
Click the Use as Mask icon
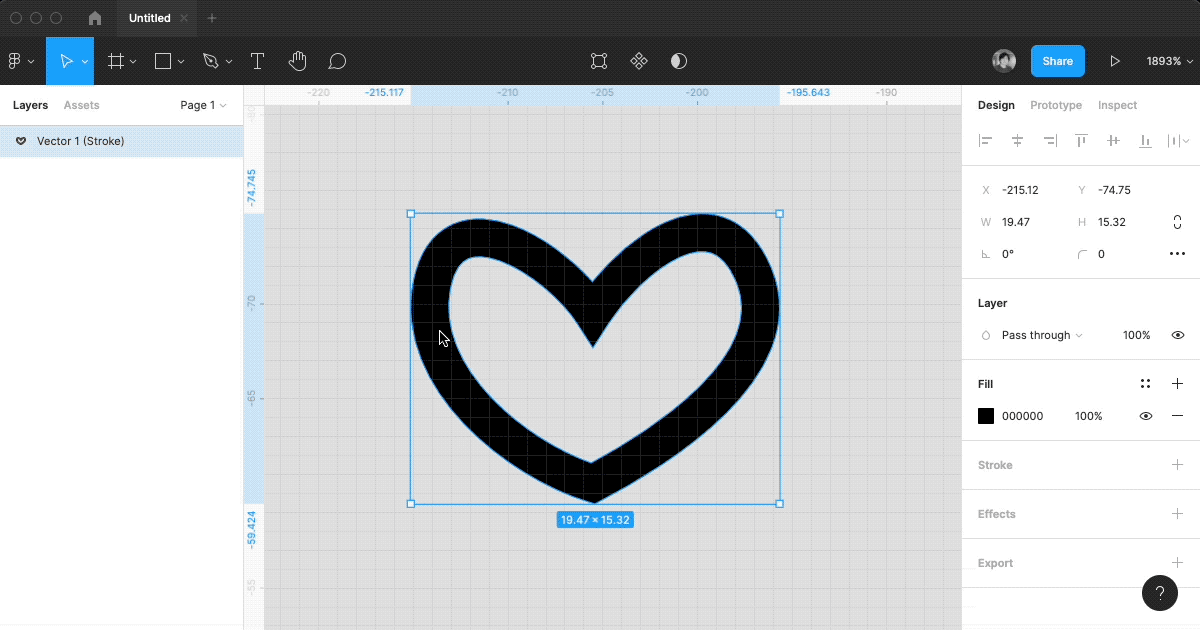[679, 61]
